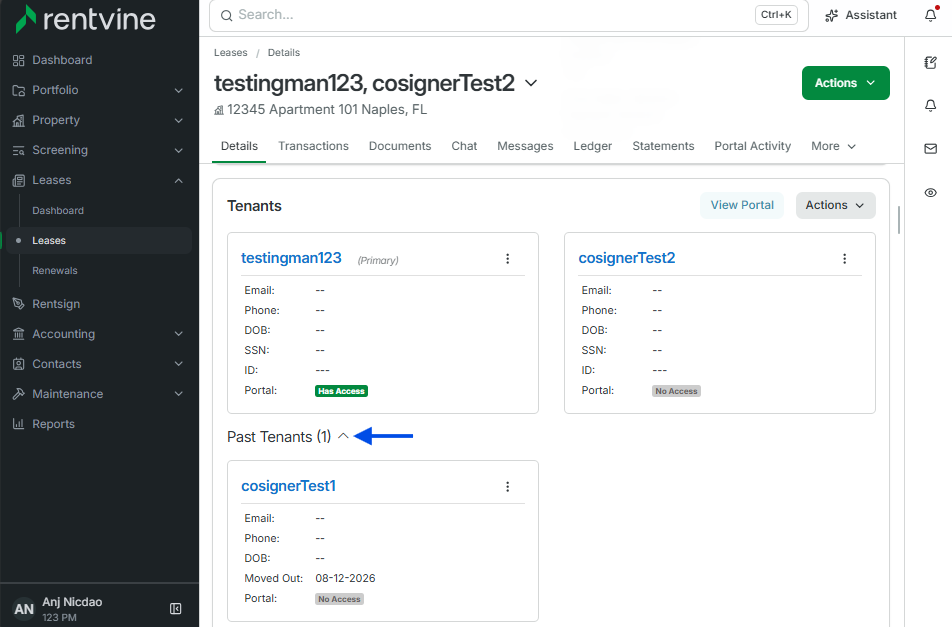The image size is (952, 627).
Task: Click the Portfolio folder icon
Action: 19,90
